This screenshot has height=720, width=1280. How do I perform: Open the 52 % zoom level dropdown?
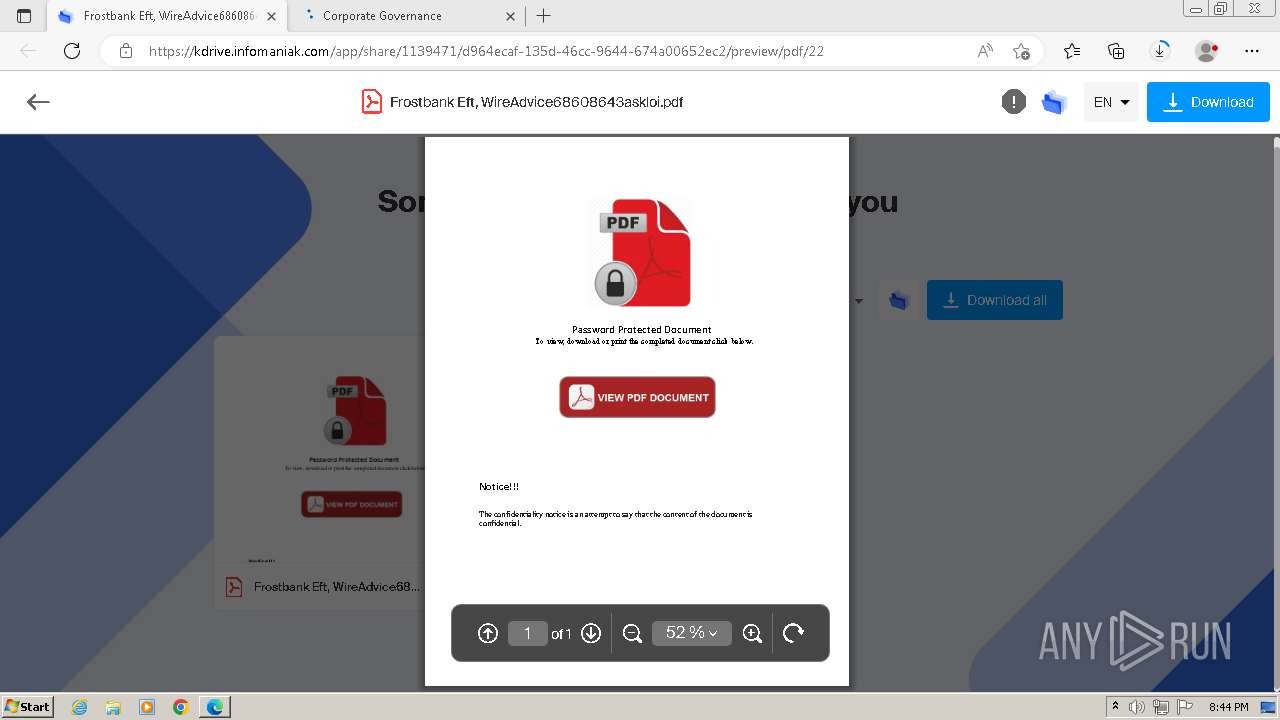[x=692, y=633]
